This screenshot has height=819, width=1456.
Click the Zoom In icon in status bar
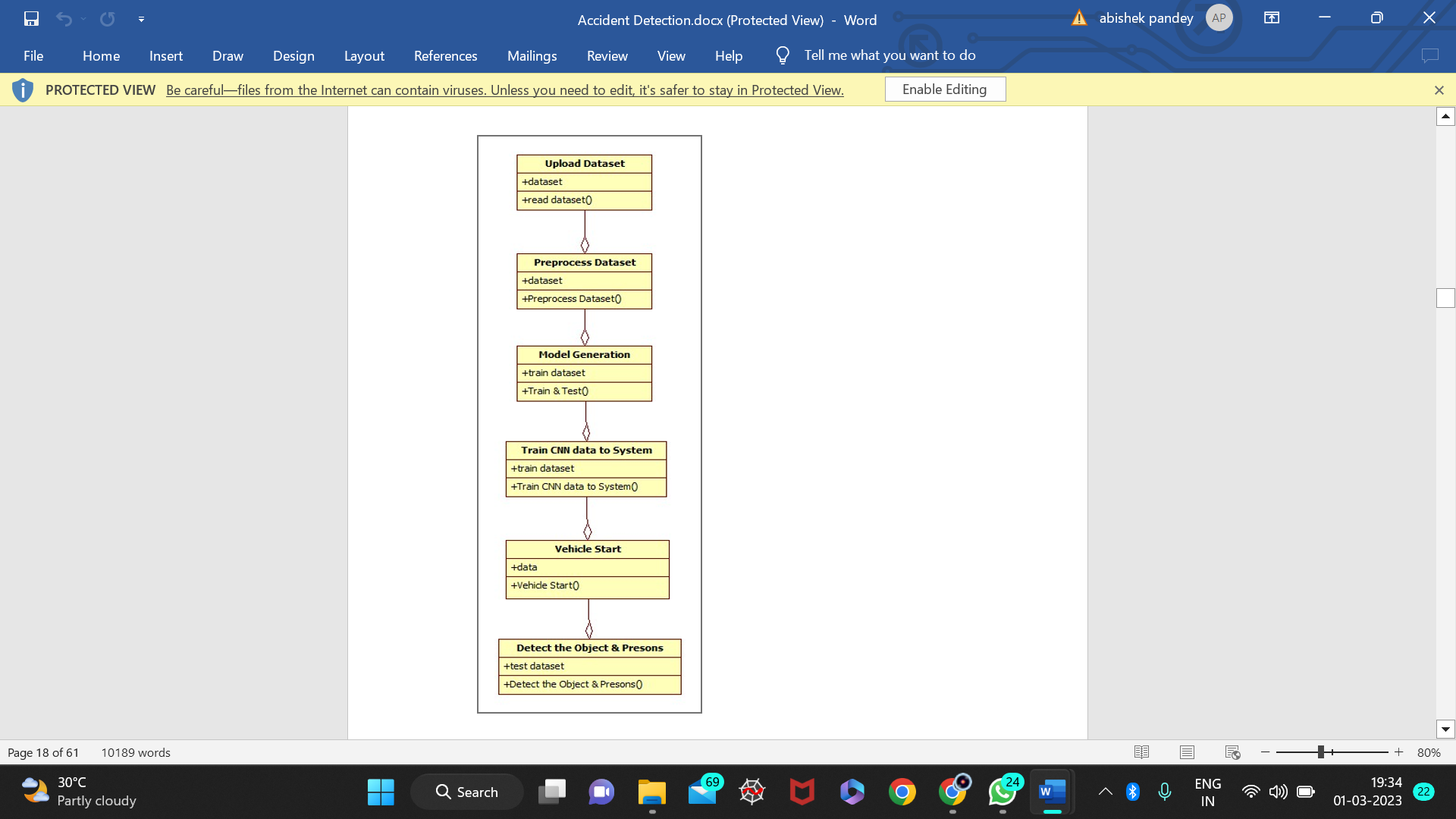coord(1399,752)
